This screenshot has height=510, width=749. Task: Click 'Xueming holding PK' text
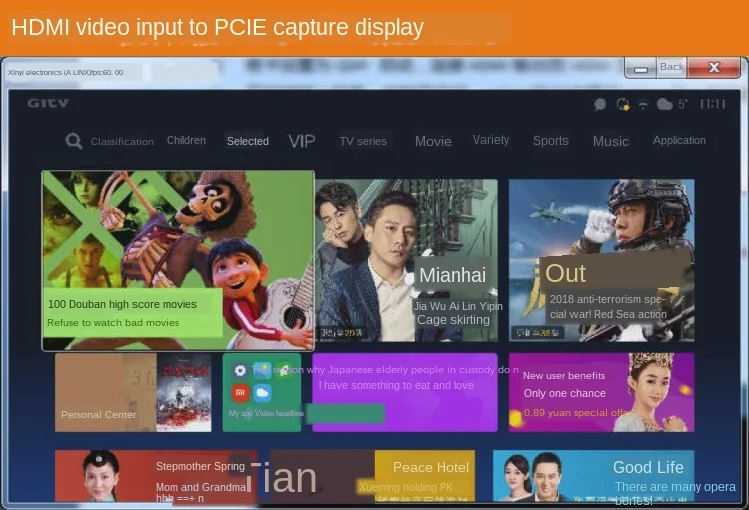tap(406, 487)
